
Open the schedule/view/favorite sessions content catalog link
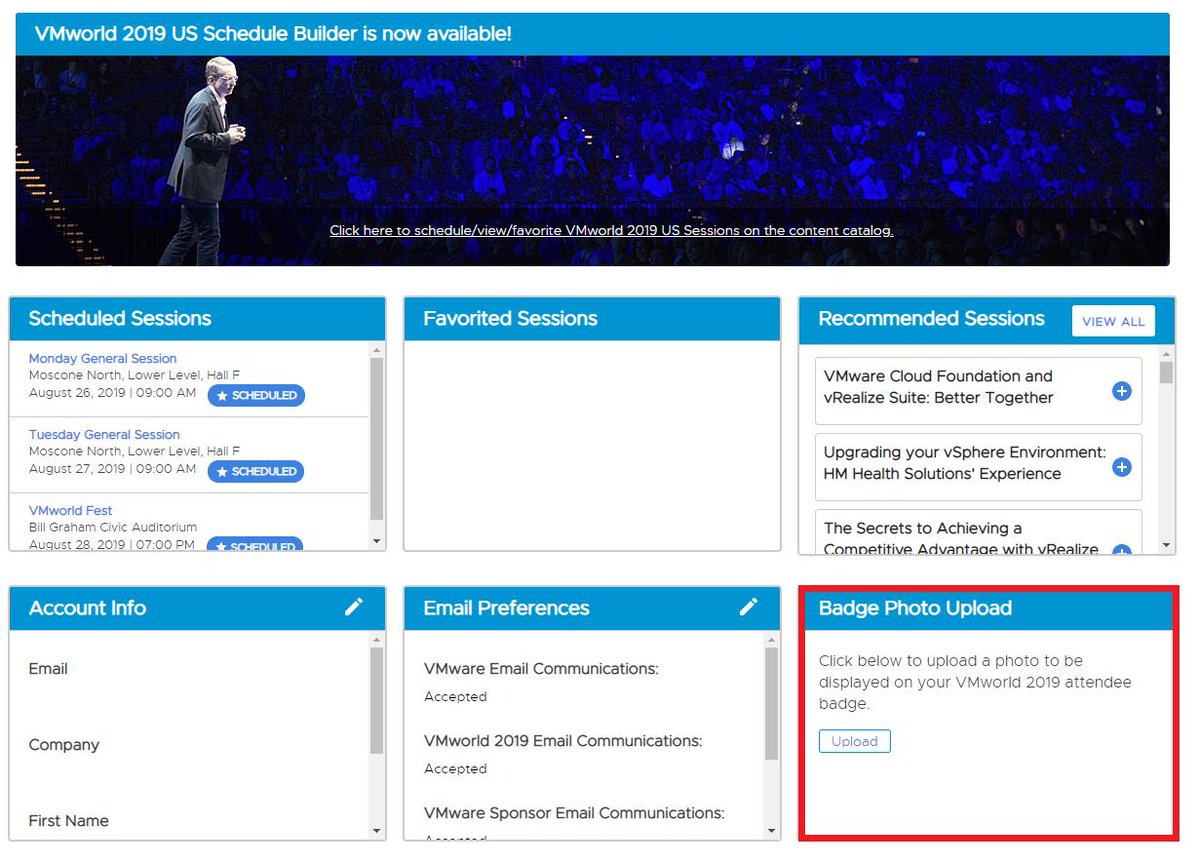(611, 230)
